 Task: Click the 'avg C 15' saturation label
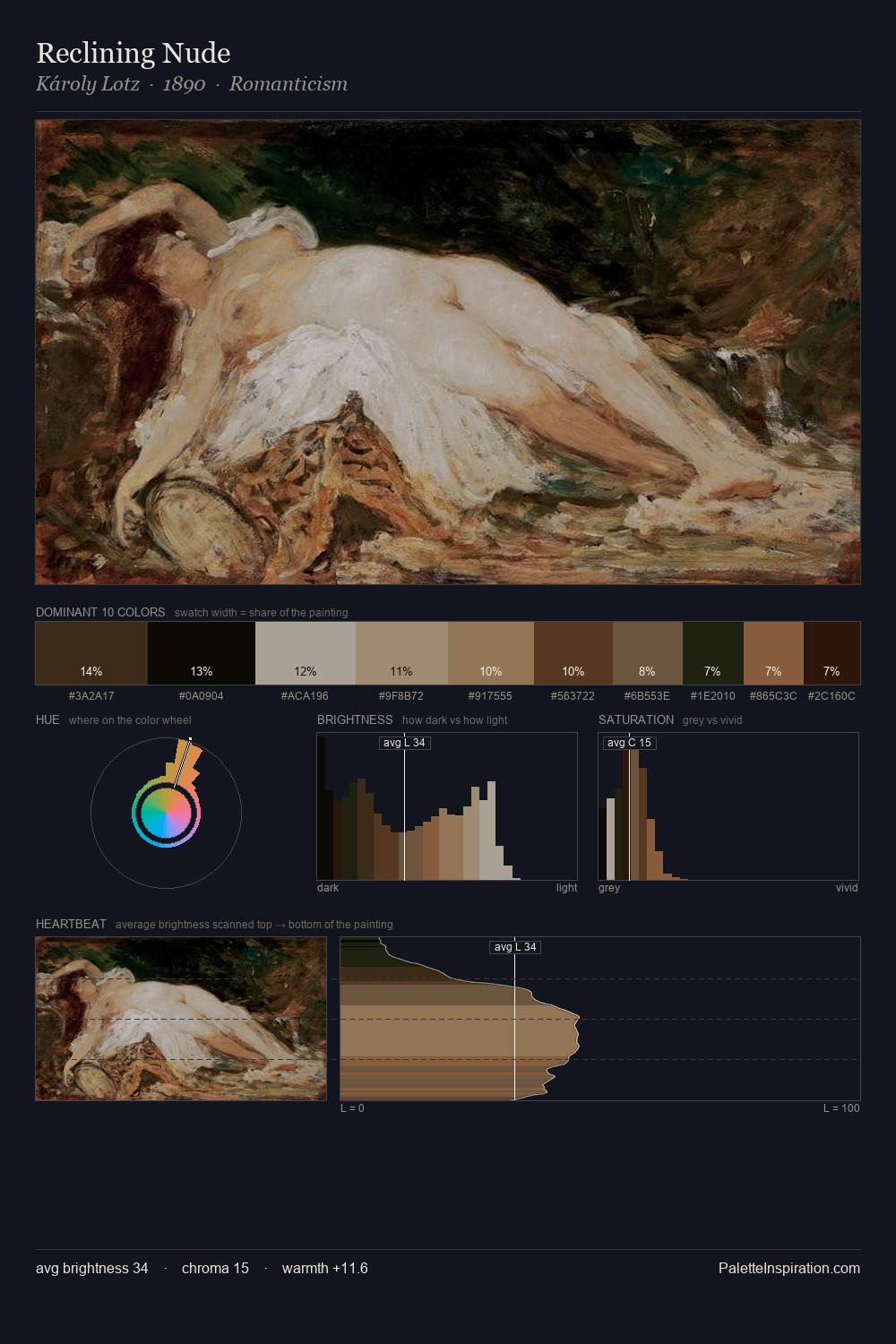[x=629, y=743]
